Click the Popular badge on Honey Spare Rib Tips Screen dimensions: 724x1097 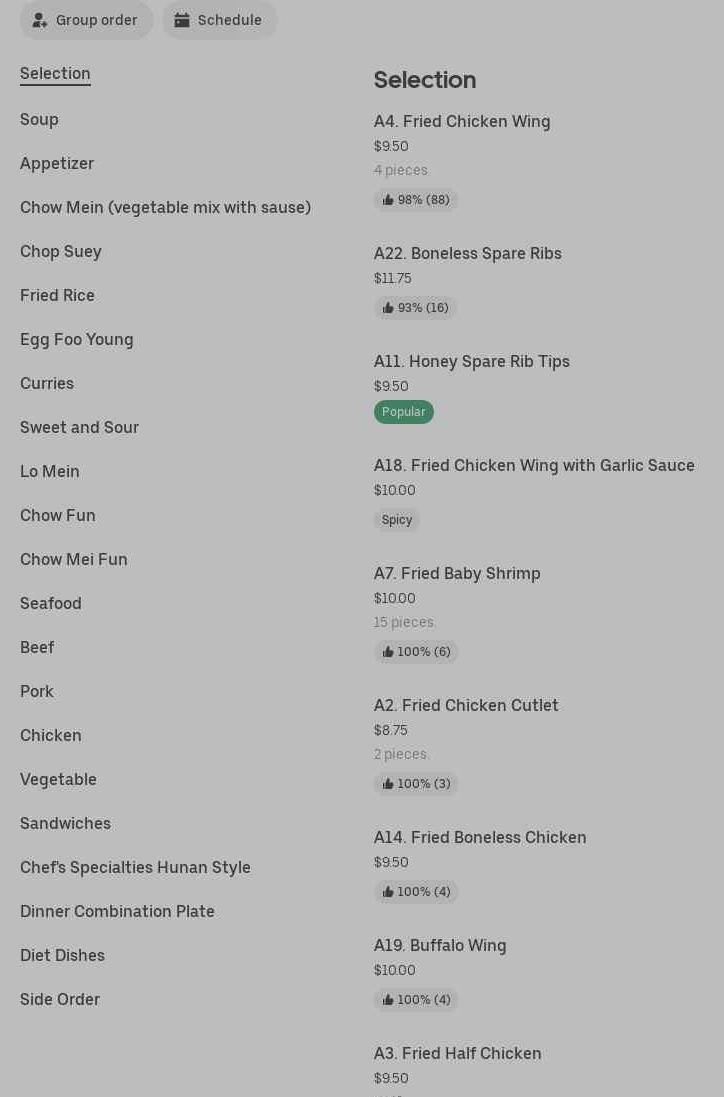click(x=404, y=412)
